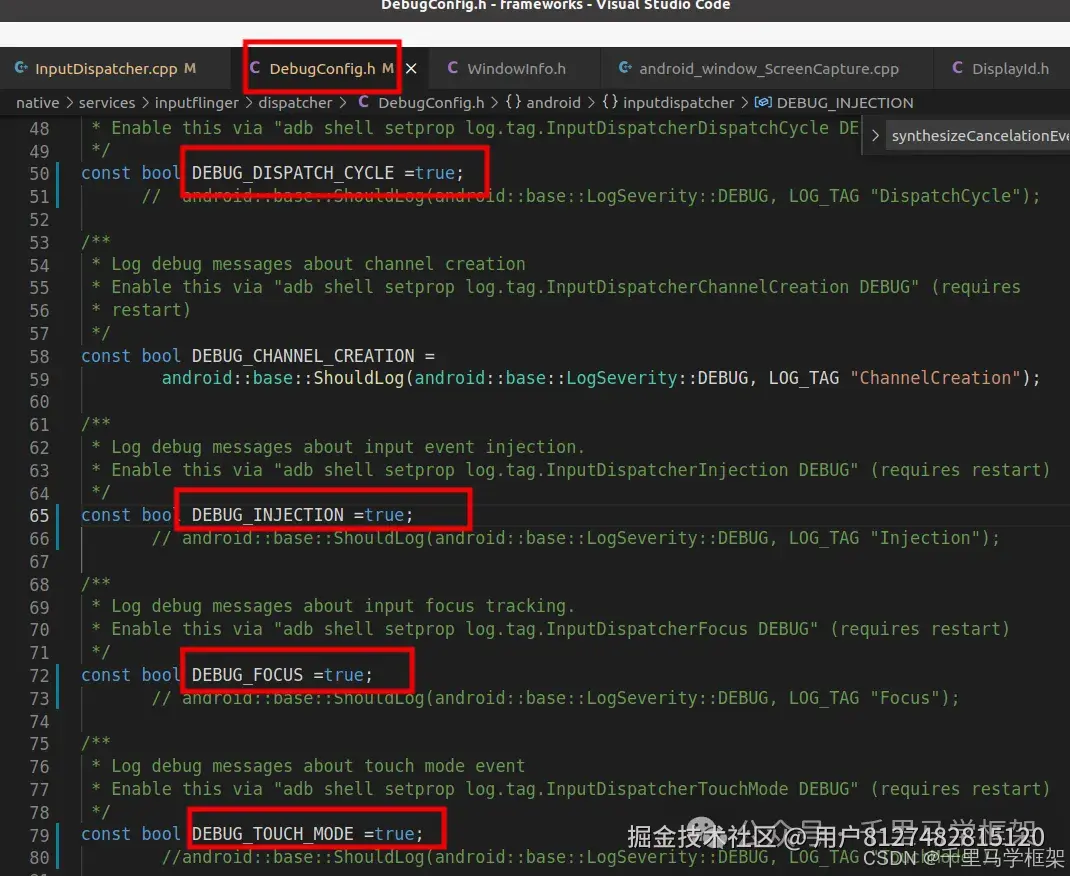Viewport: 1070px width, 876px height.
Task: Click line number 65 in the gutter
Action: pyautogui.click(x=40, y=516)
